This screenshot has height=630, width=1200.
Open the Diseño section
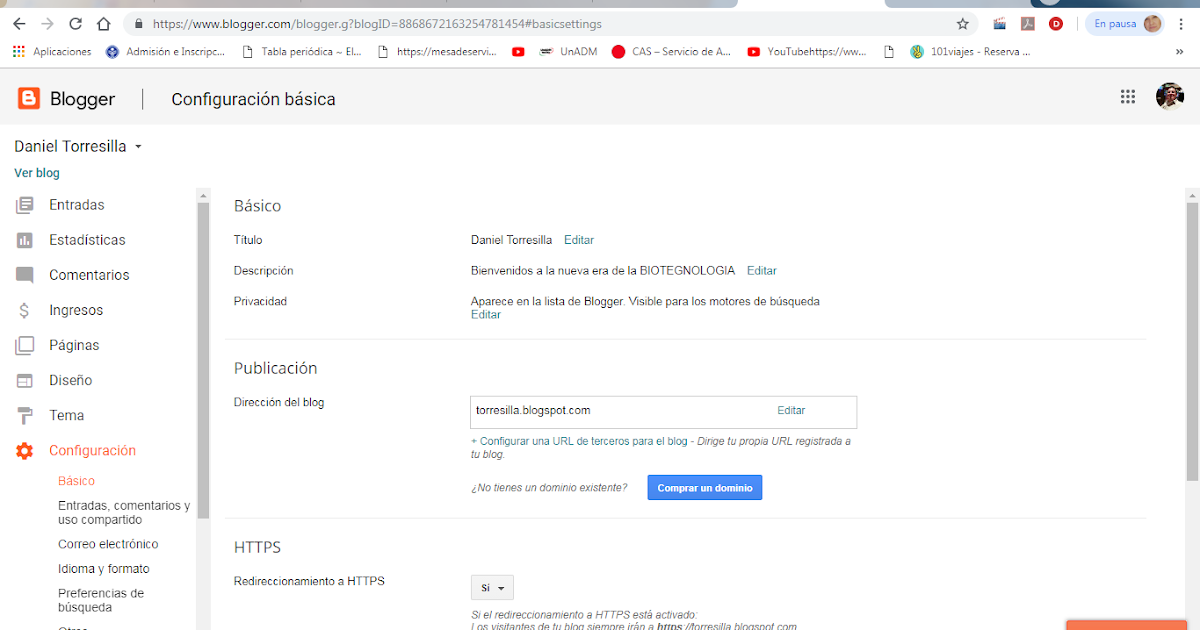pos(70,380)
